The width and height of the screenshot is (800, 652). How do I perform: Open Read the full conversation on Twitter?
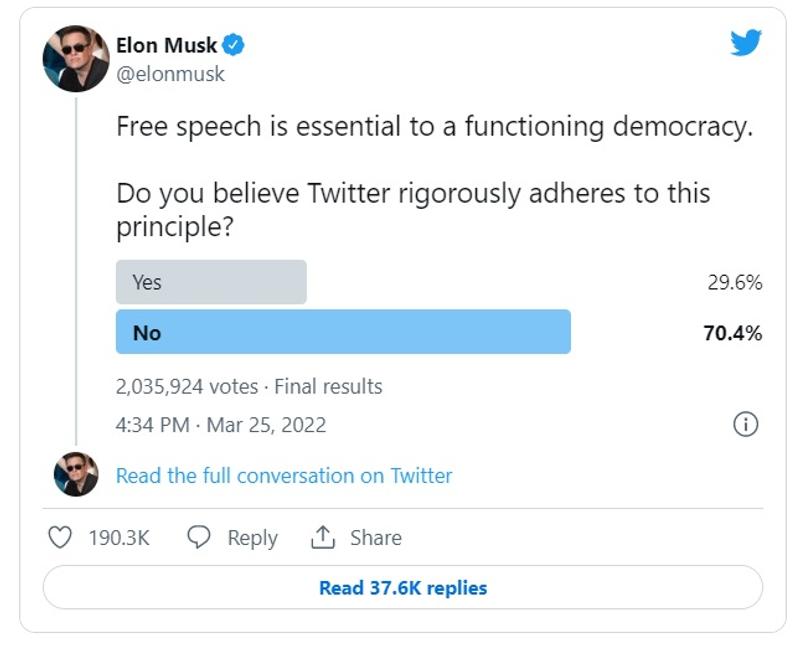(x=284, y=476)
